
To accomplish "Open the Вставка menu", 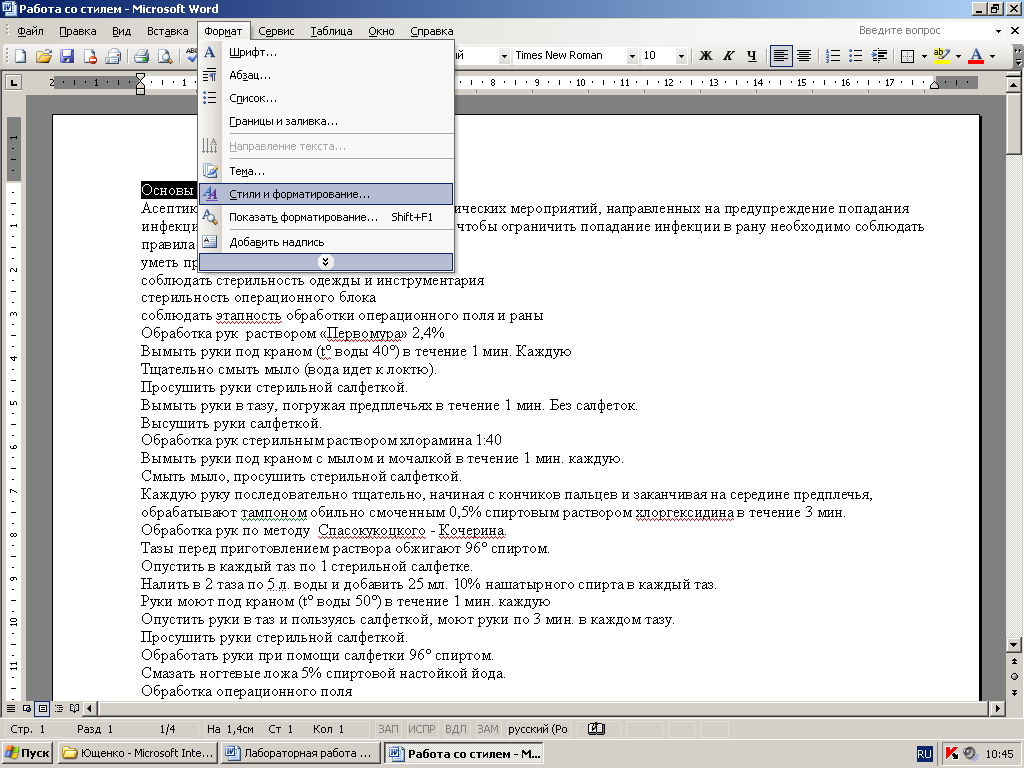I will tap(167, 31).
